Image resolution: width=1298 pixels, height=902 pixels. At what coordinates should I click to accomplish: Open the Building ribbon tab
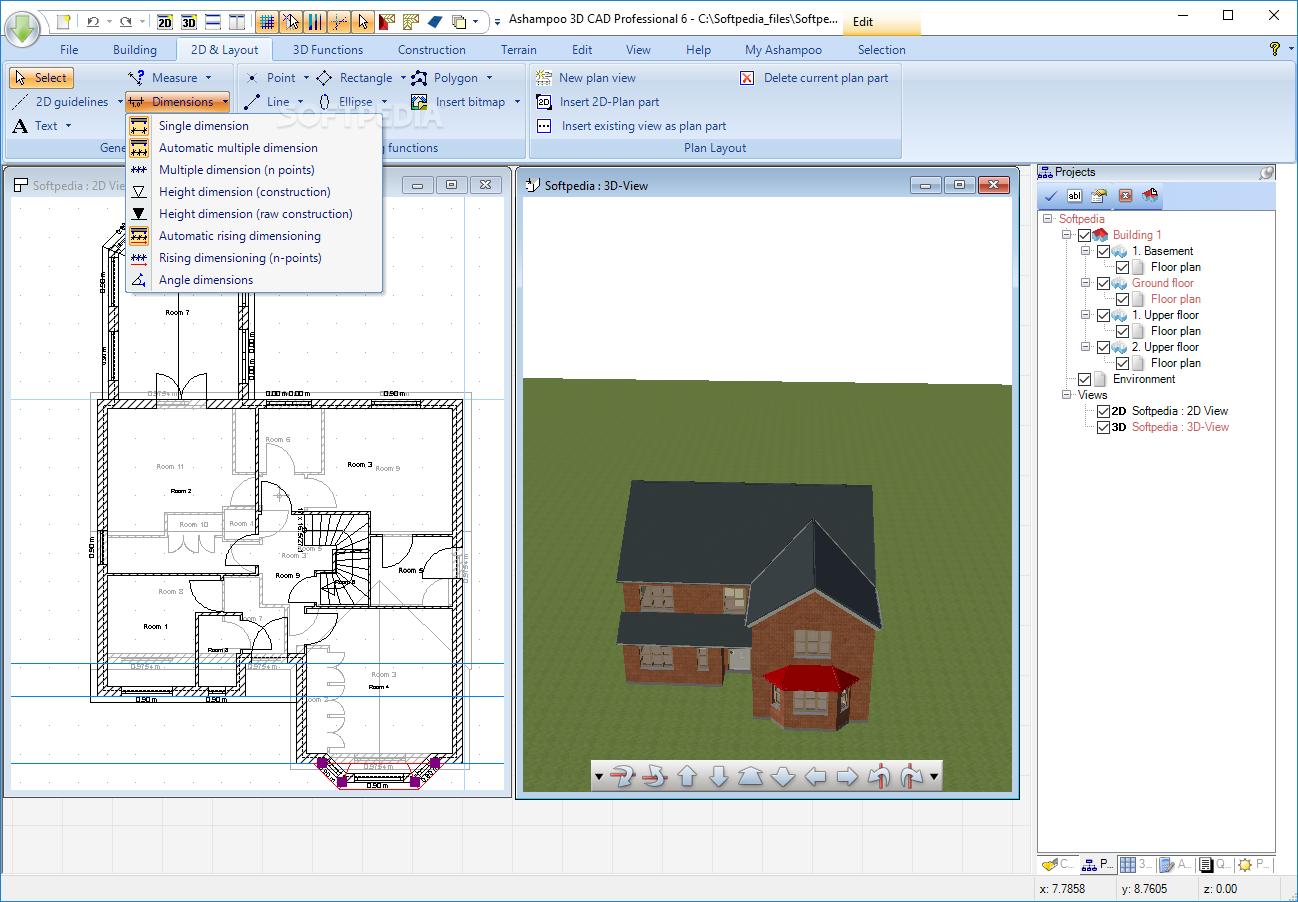[135, 50]
